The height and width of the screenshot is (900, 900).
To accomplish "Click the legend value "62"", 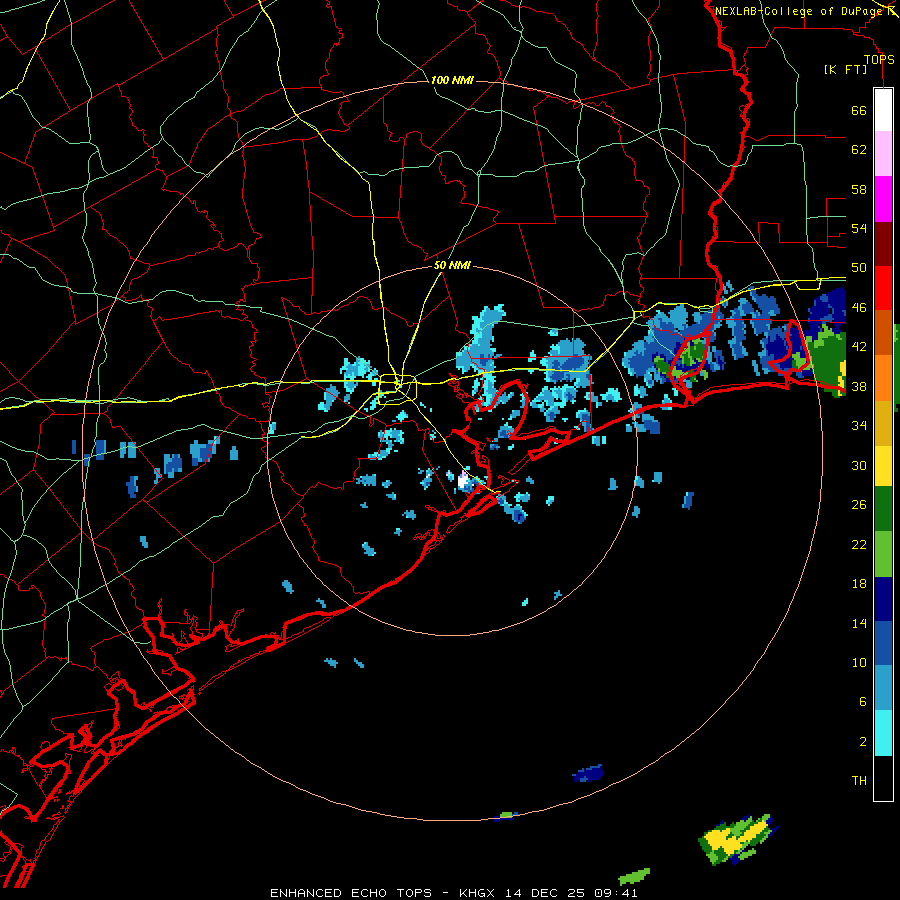I will (859, 150).
